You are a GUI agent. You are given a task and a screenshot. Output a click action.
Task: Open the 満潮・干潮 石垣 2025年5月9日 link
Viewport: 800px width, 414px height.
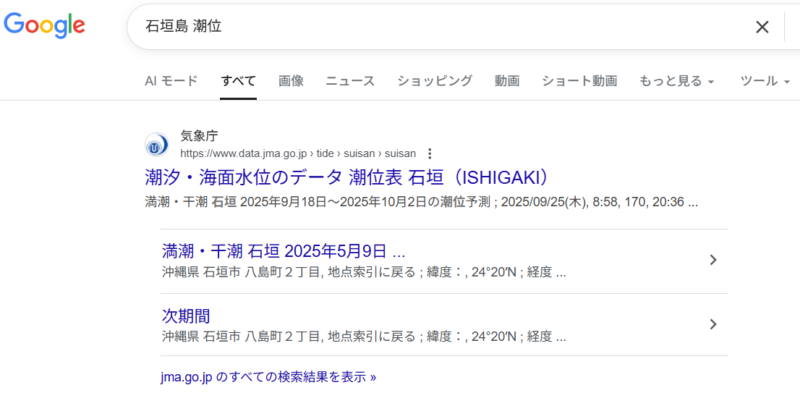(283, 250)
